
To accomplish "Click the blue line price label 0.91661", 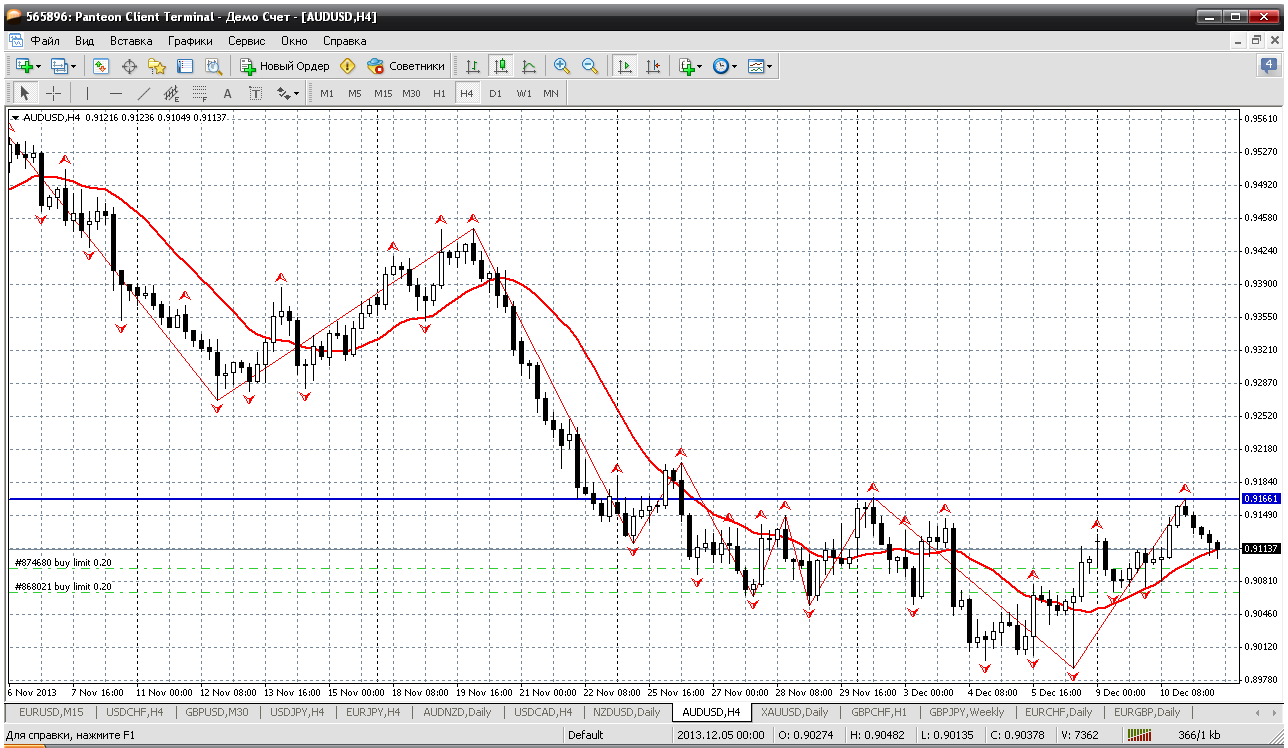I will pyautogui.click(x=1260, y=498).
